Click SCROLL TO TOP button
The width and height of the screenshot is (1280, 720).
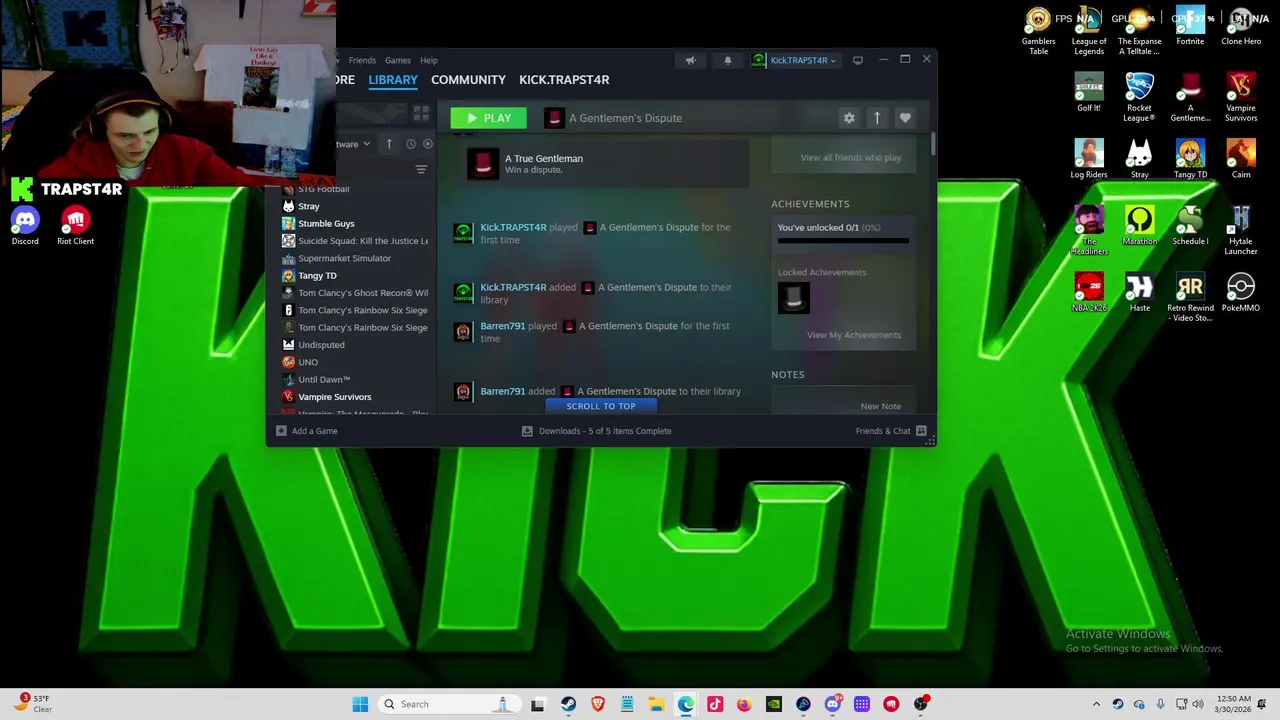(601, 406)
